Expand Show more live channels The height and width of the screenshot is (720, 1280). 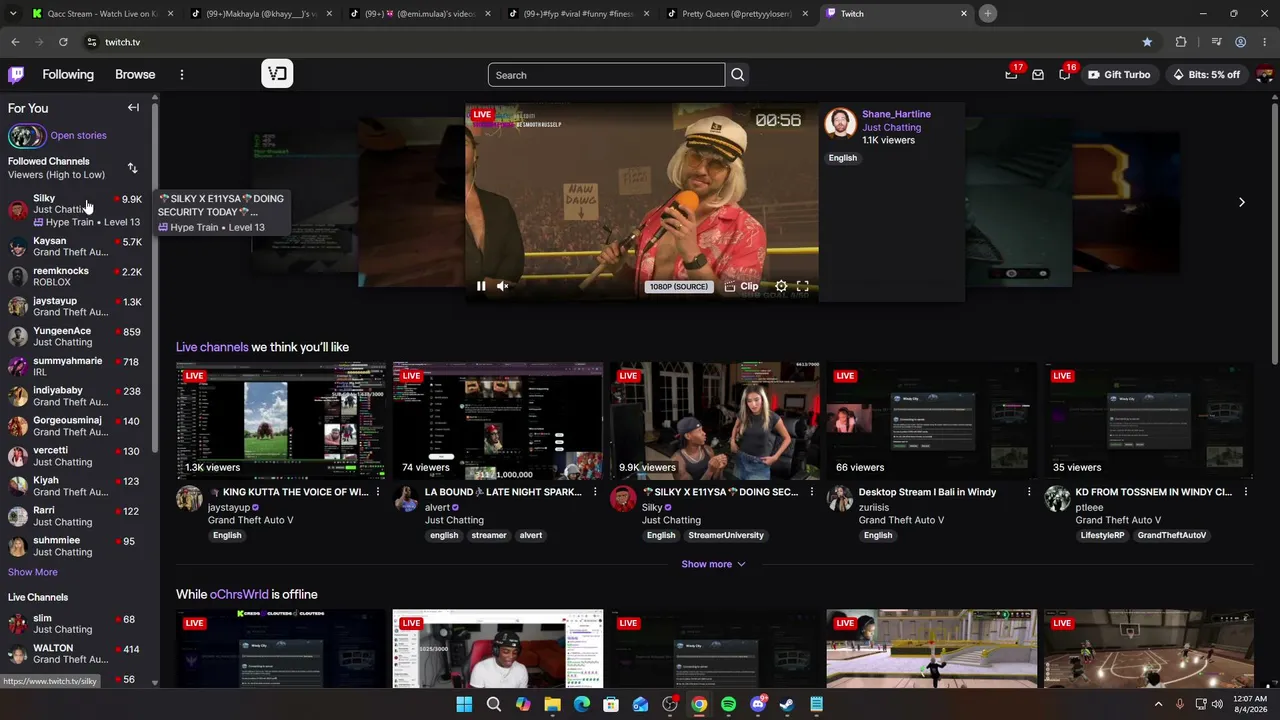tap(714, 564)
